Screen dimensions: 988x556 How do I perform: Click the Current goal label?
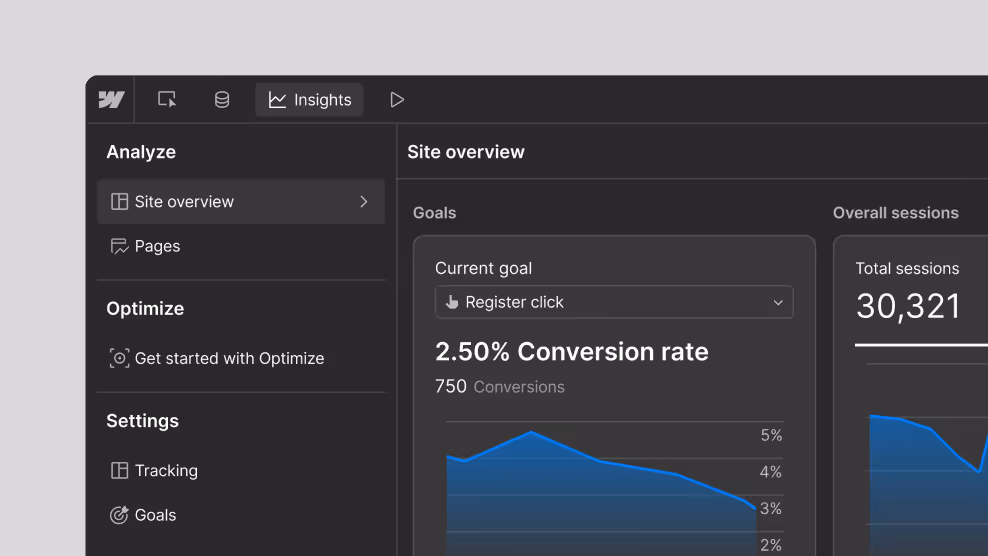coord(483,268)
